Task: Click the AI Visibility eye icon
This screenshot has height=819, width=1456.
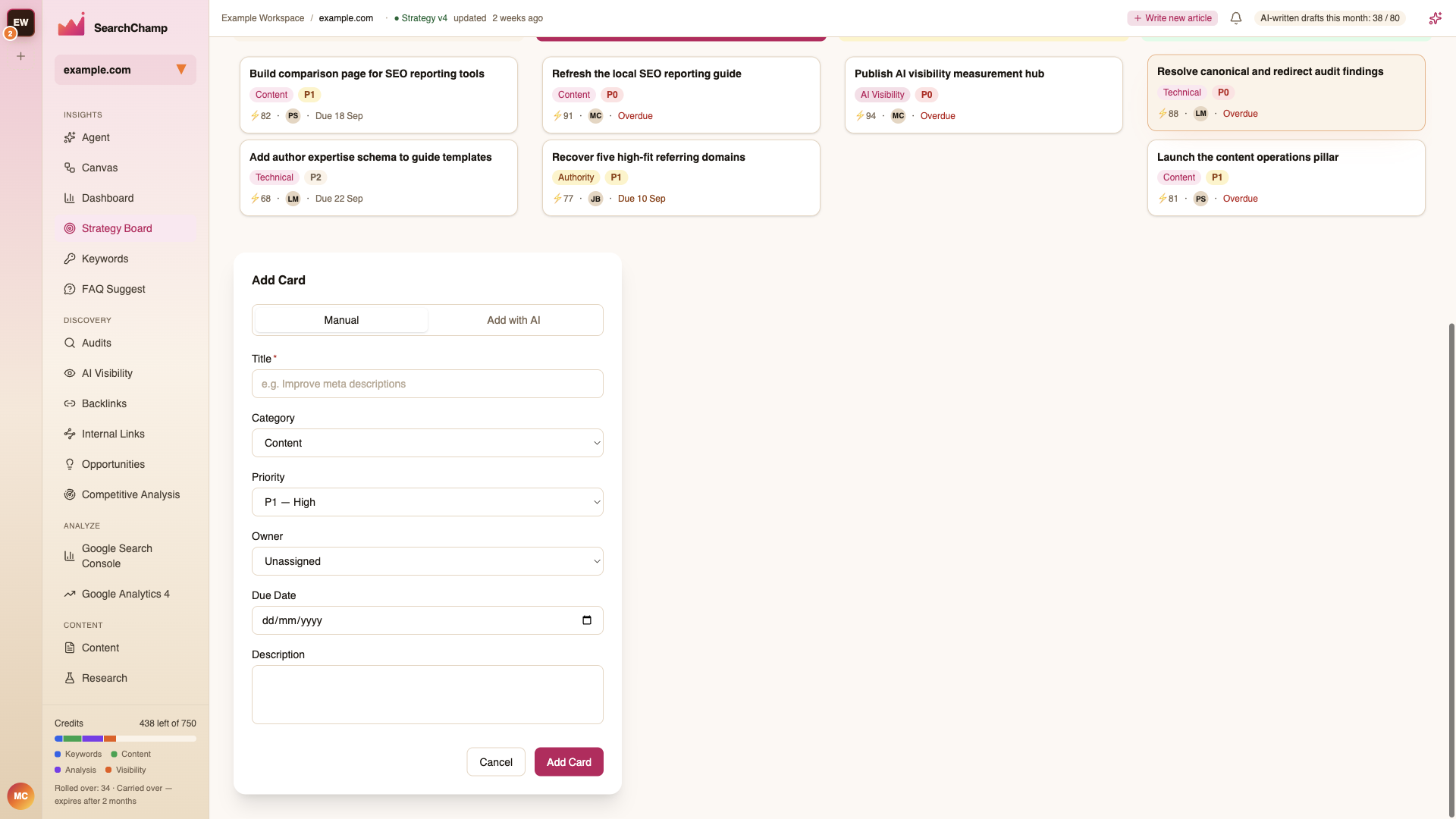Action: click(x=70, y=373)
